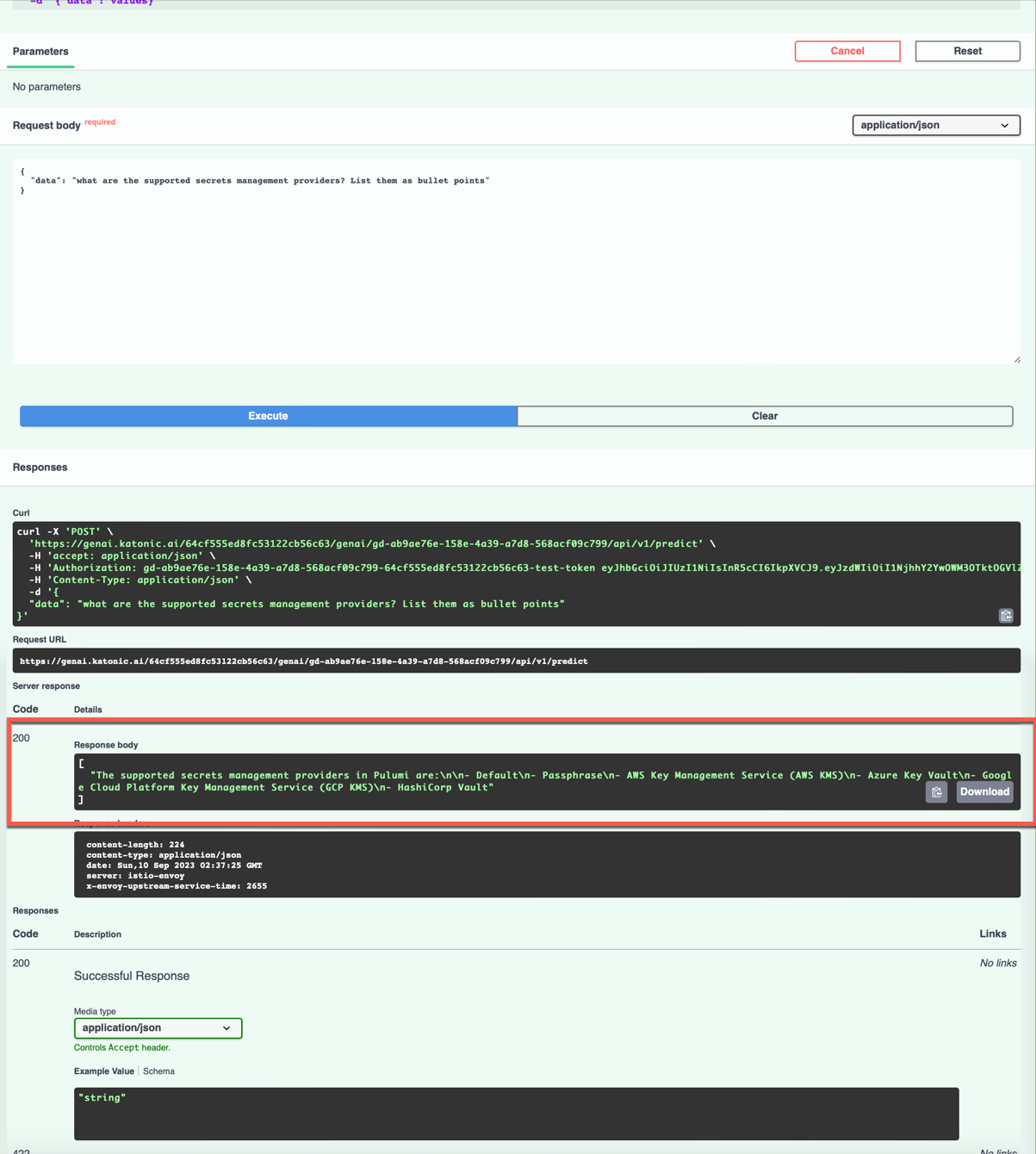Select the Request URL text
The height and width of the screenshot is (1154, 1036).
[x=303, y=661]
